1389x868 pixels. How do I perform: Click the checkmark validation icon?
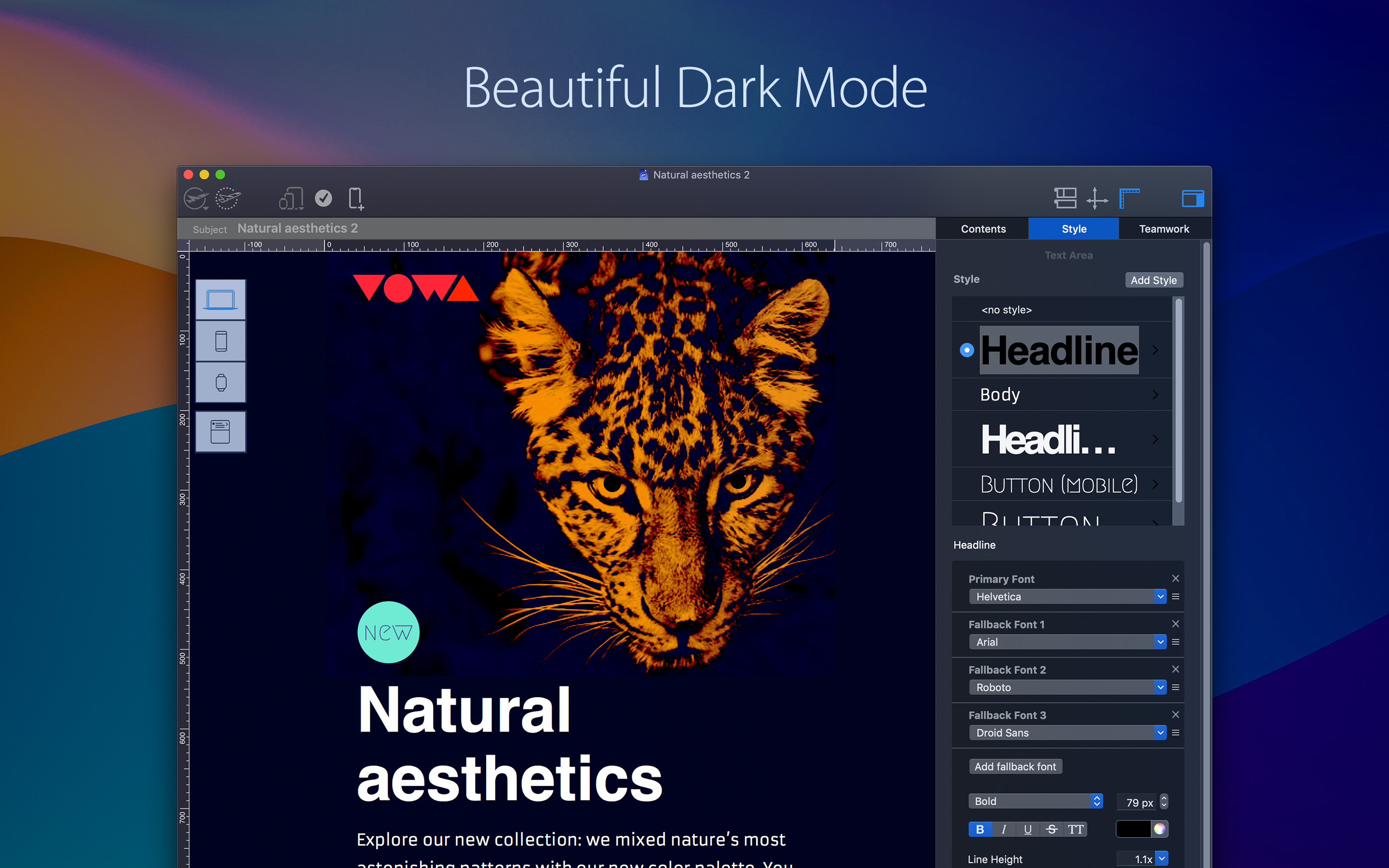[324, 198]
